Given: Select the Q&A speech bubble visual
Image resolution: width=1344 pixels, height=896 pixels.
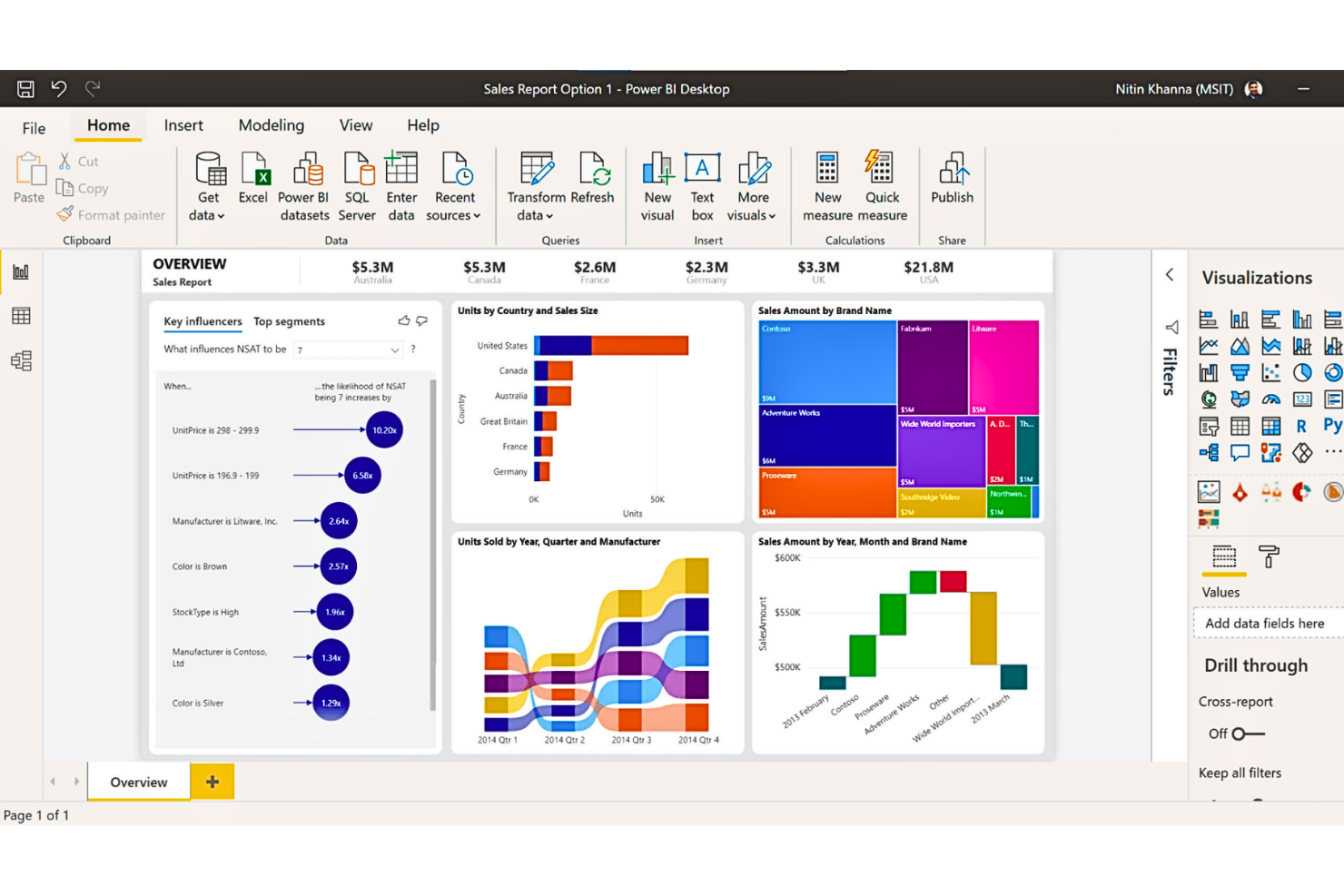Looking at the screenshot, I should [x=1240, y=452].
